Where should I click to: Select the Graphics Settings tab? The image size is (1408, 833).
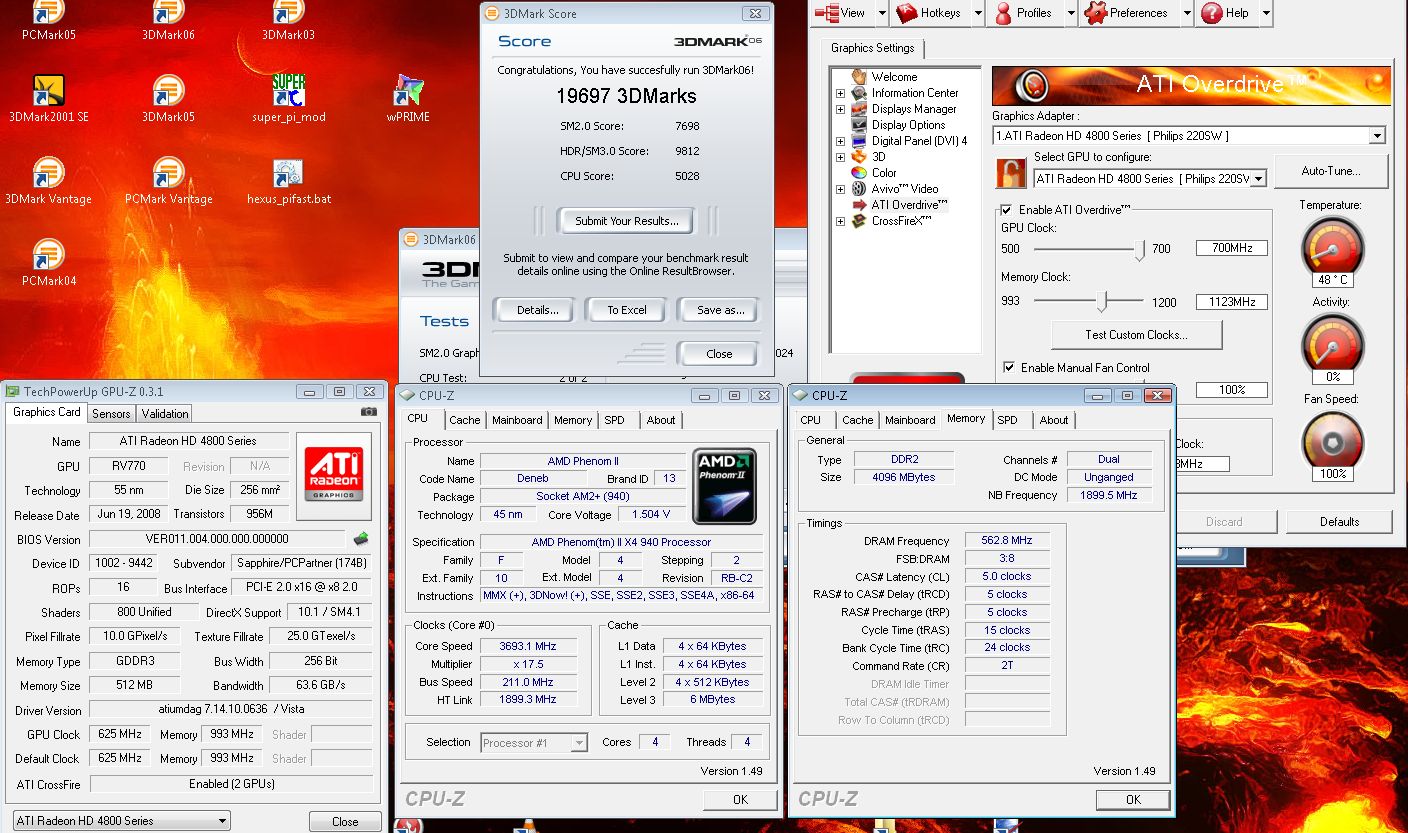(x=873, y=48)
